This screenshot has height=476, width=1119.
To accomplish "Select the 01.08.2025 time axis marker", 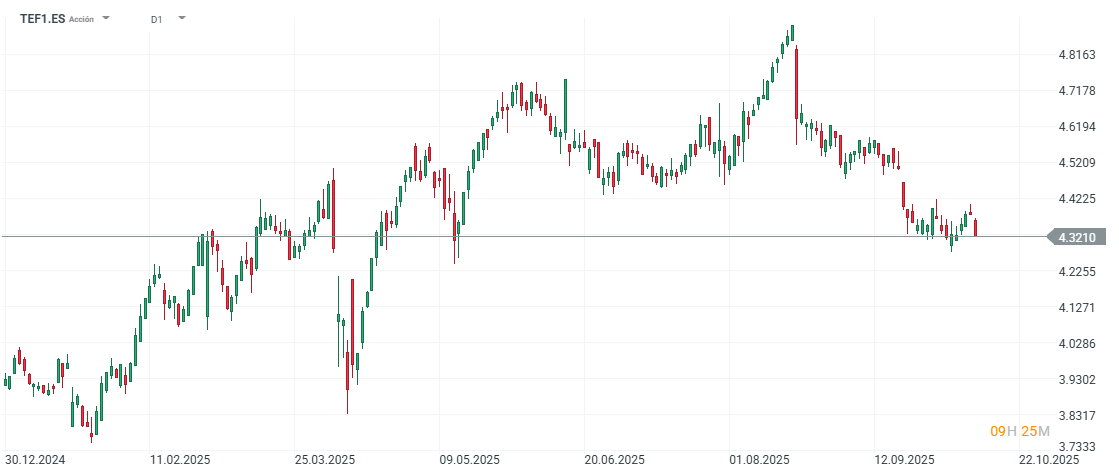I will [760, 460].
